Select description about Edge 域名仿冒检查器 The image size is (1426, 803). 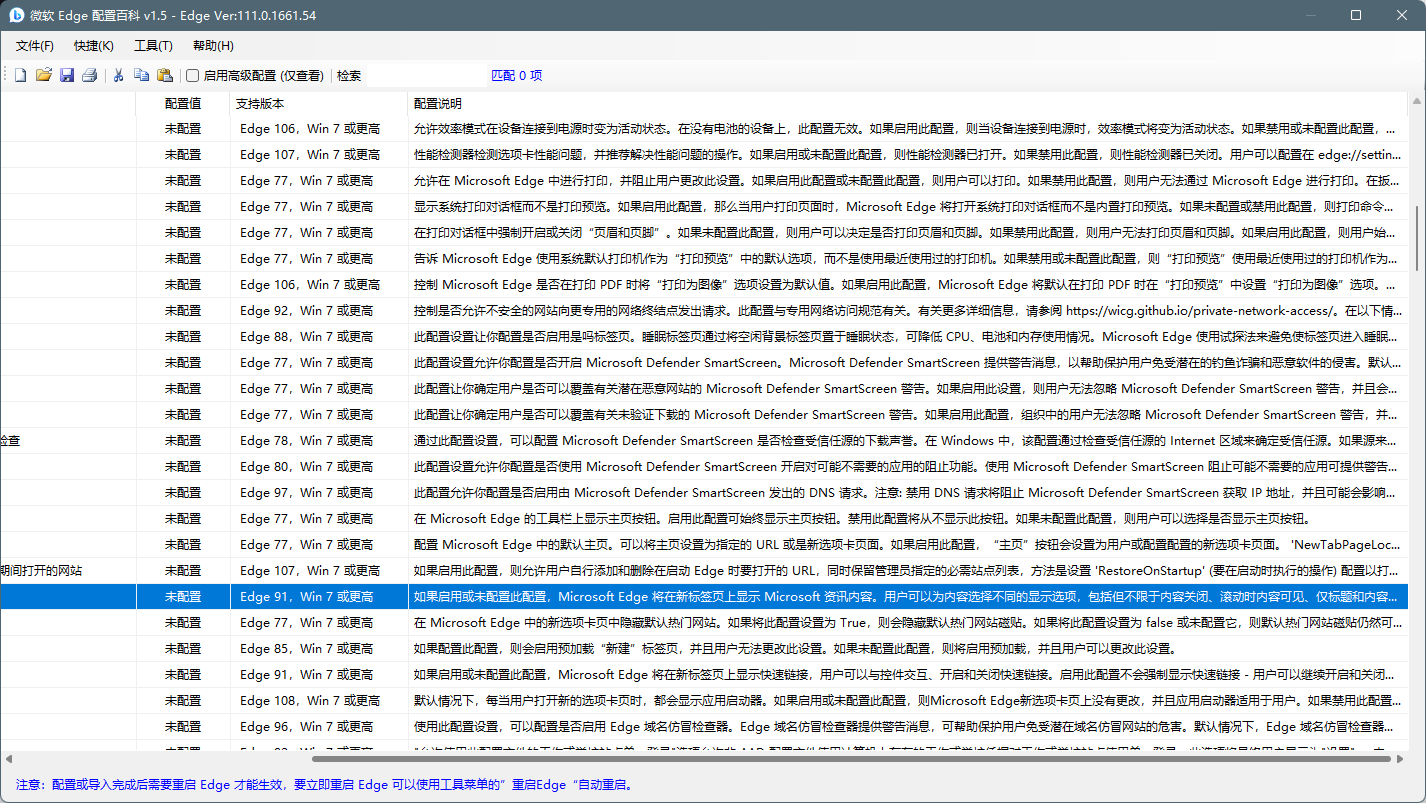[x=908, y=726]
